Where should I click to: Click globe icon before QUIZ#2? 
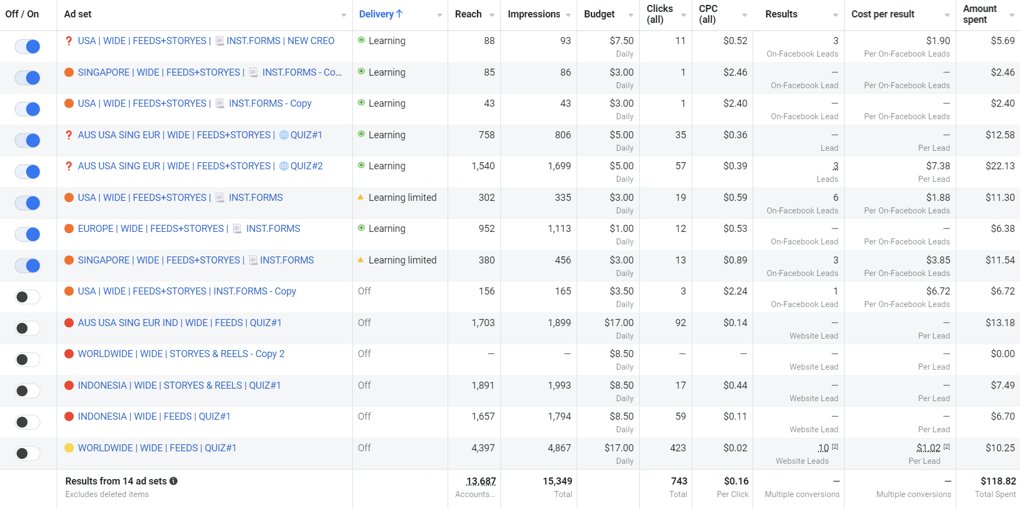point(284,166)
